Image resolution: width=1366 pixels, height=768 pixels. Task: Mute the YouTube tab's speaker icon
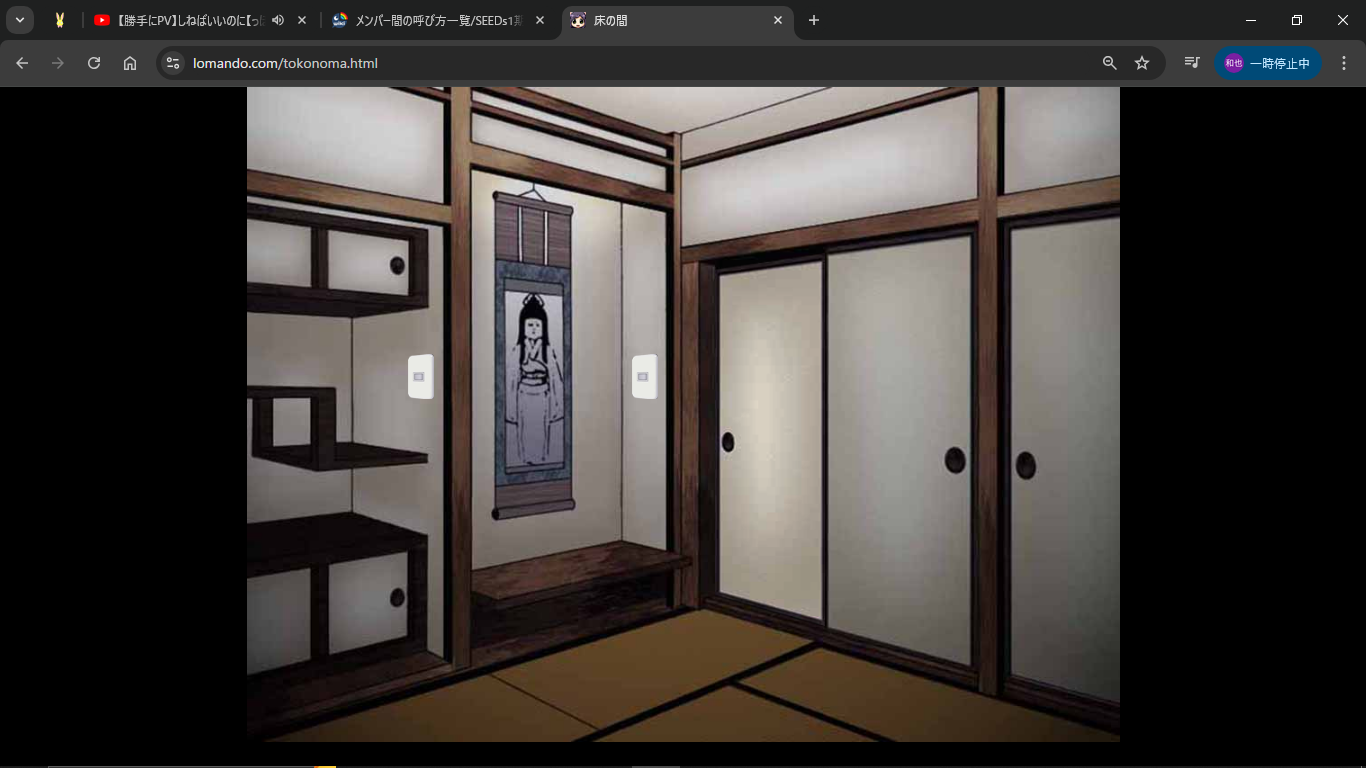278,20
